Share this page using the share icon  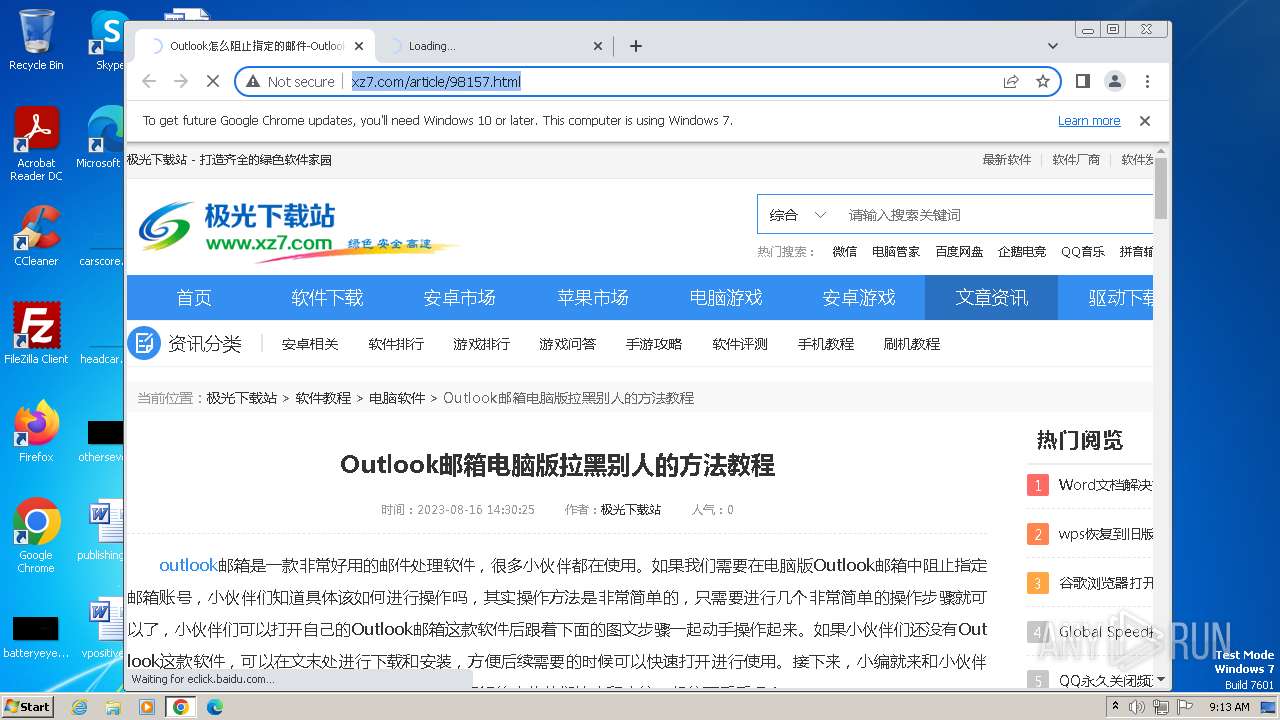1011,81
